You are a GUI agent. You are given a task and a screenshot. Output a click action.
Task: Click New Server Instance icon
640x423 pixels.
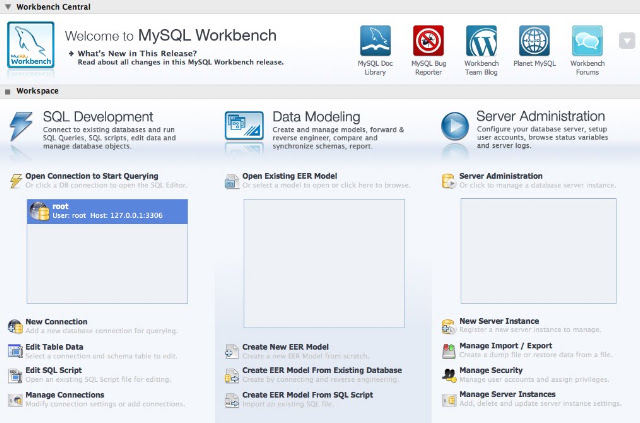(449, 326)
